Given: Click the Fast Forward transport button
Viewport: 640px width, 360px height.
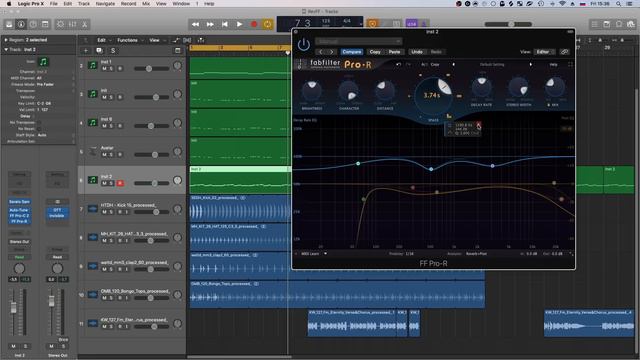Looking at the screenshot, I should pyautogui.click(x=210, y=24).
